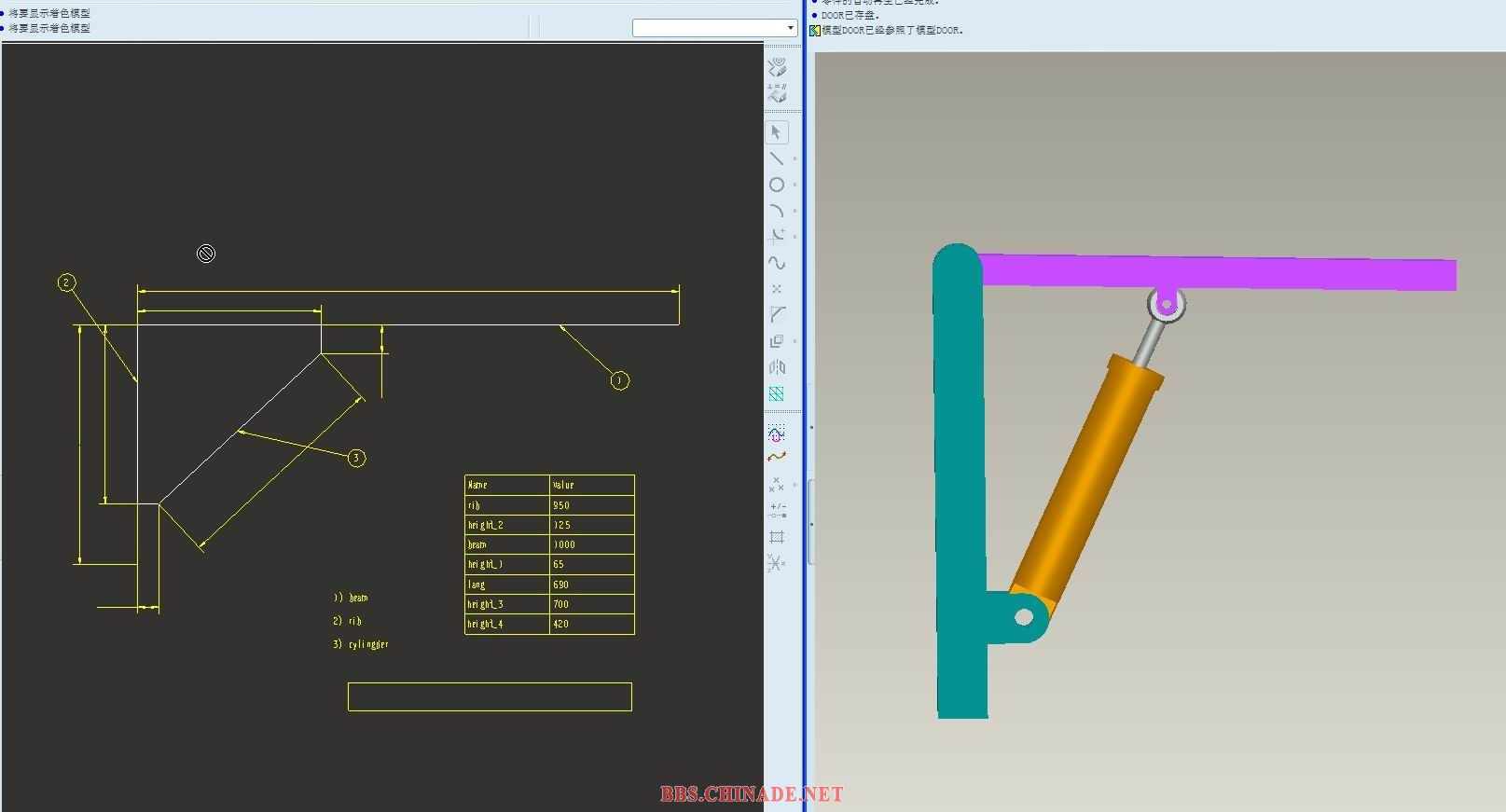Click the beam value 1000 table cell
The image size is (1506, 812).
591,544
